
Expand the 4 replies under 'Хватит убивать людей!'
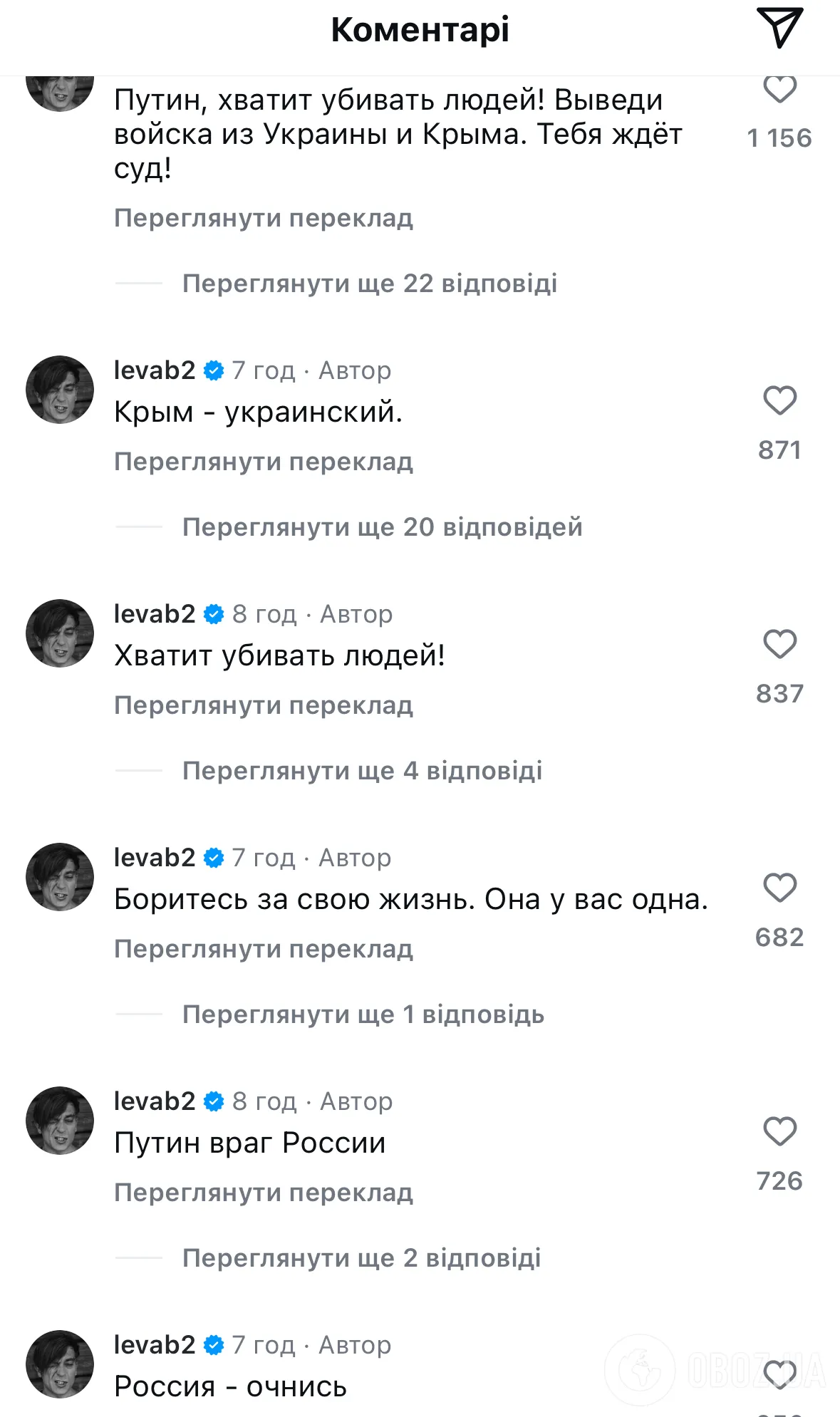point(363,770)
